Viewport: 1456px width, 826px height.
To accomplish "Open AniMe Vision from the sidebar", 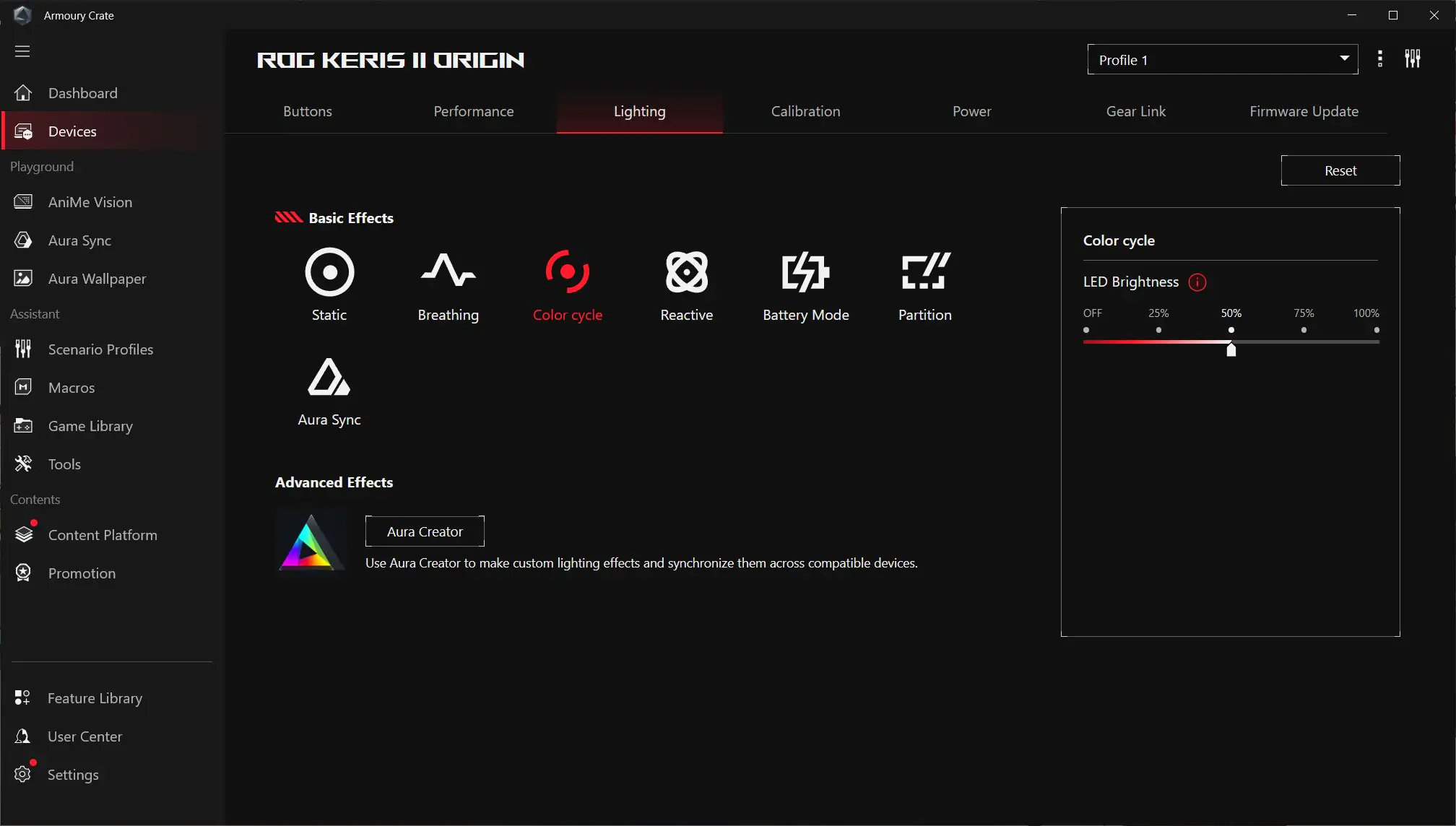I will (x=89, y=202).
